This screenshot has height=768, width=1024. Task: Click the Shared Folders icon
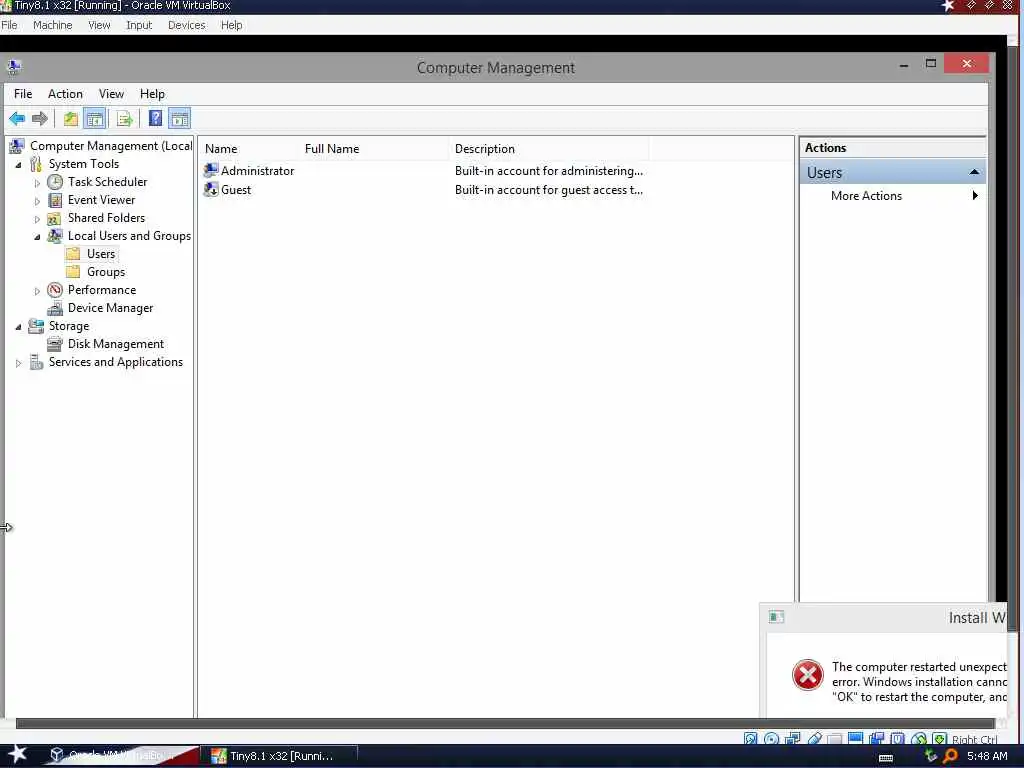[54, 218]
